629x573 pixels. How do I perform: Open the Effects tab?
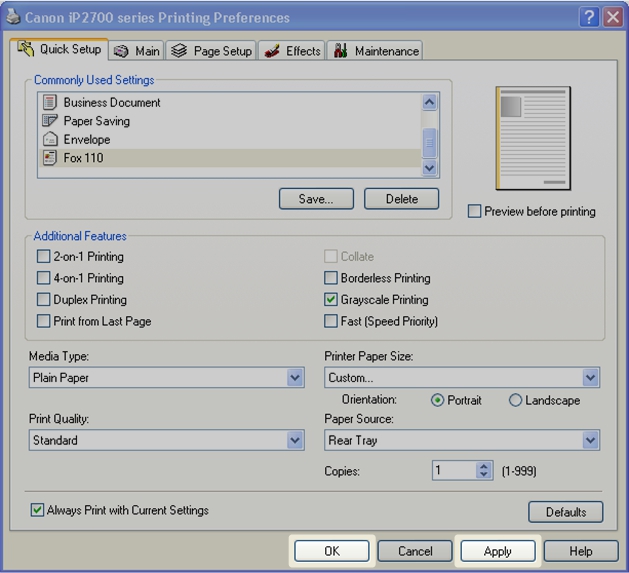coord(293,51)
